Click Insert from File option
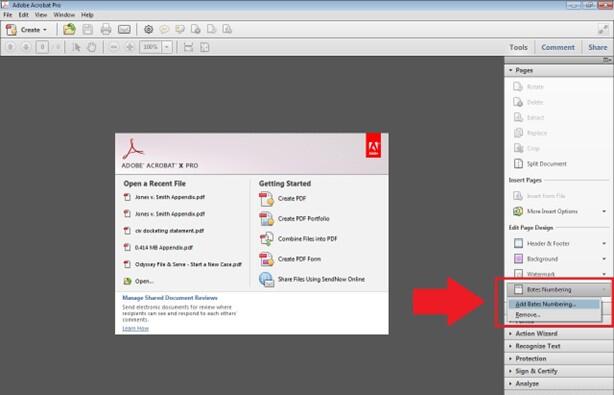The image size is (614, 395). click(x=539, y=196)
